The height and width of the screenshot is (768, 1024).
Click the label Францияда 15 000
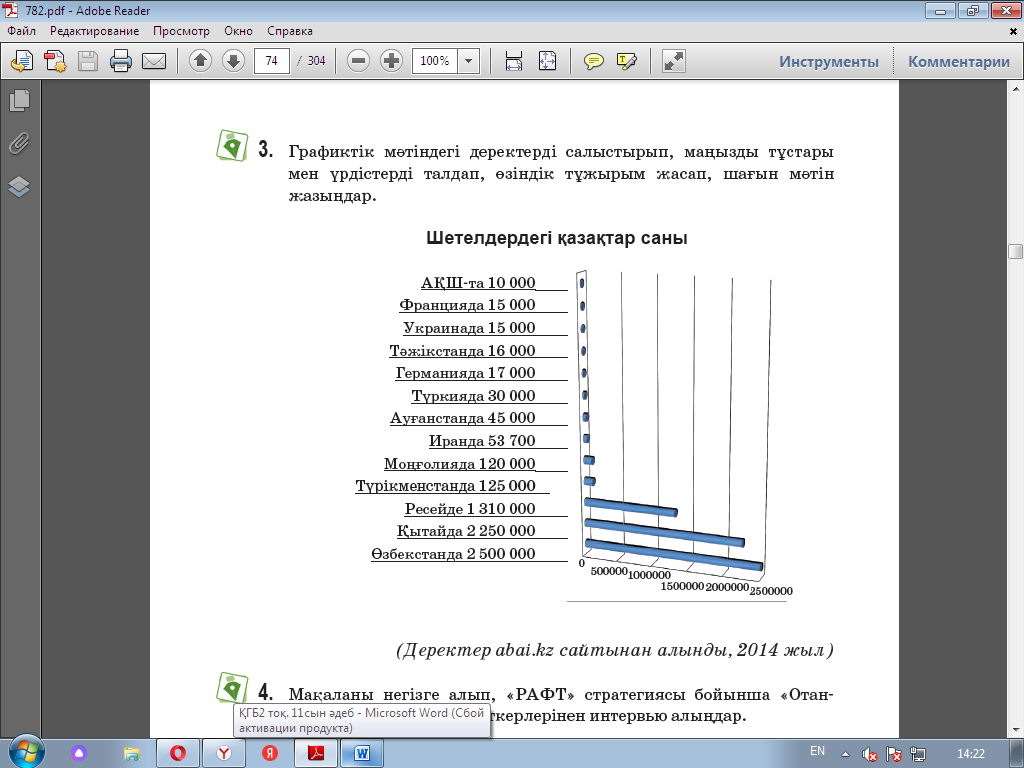click(x=467, y=305)
